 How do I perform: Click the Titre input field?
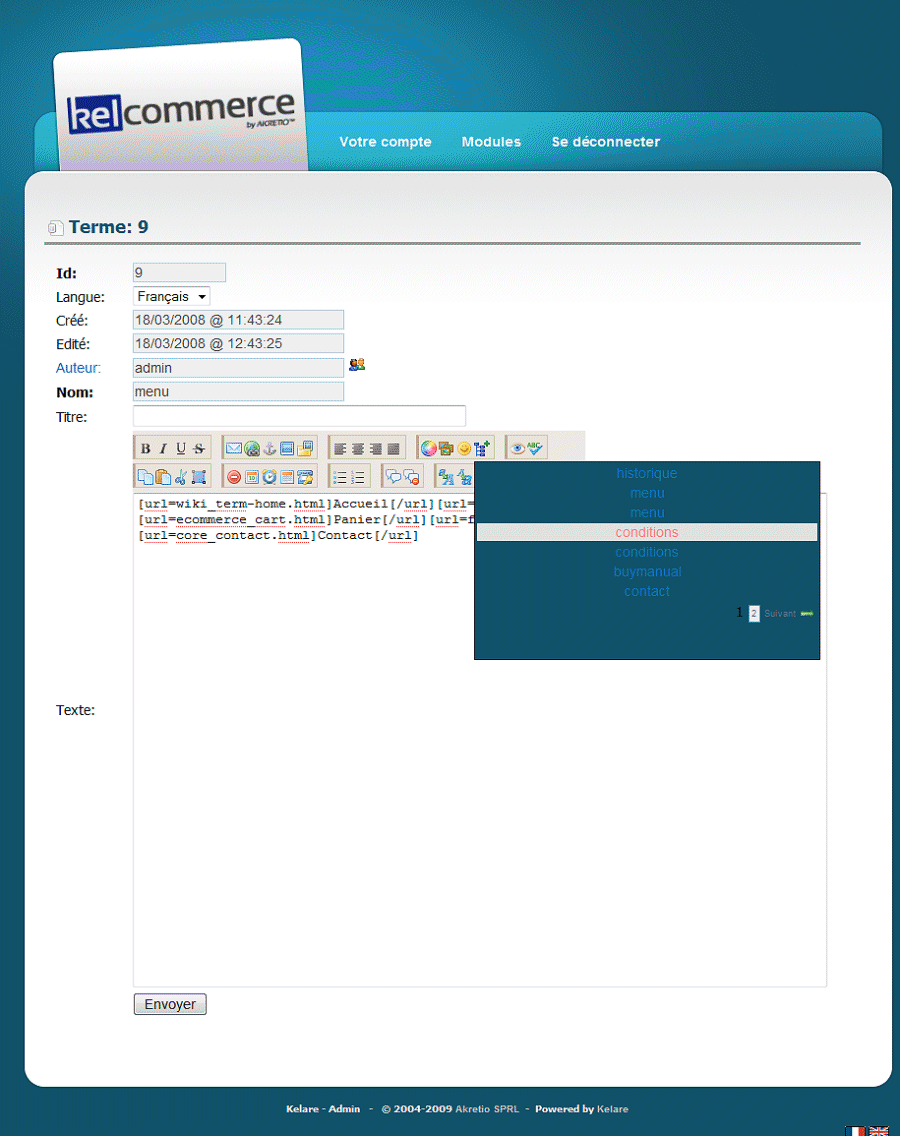pos(299,416)
